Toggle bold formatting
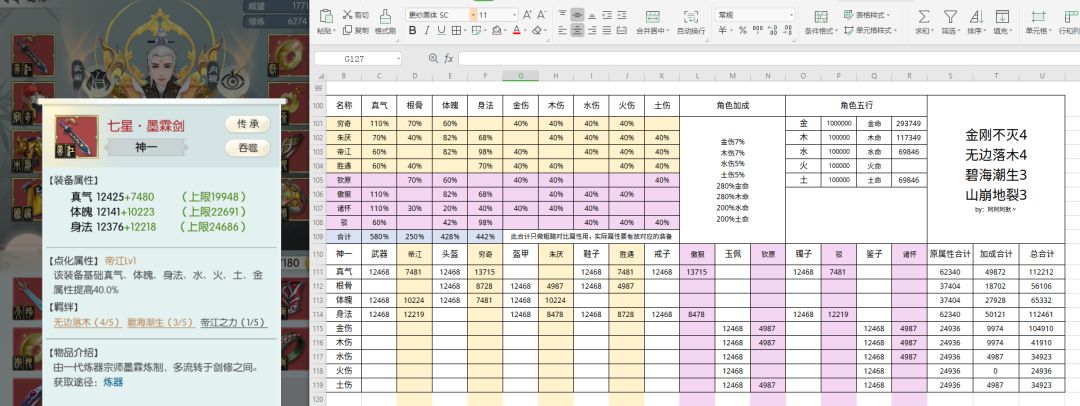The image size is (1080, 406). coord(413,30)
